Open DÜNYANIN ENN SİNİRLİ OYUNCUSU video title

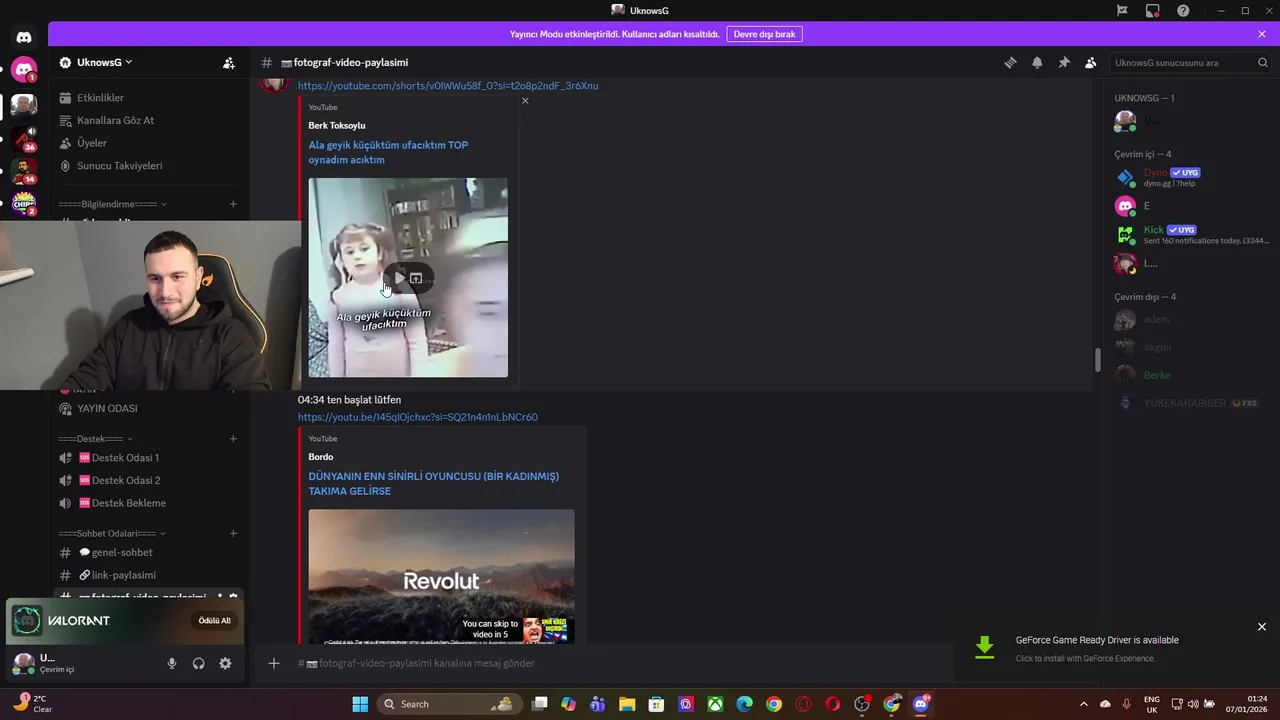[x=434, y=484]
